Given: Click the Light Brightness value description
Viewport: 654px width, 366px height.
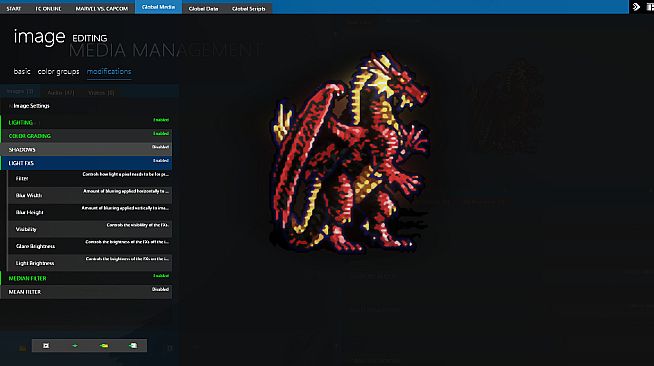Looking at the screenshot, I should tap(127, 259).
